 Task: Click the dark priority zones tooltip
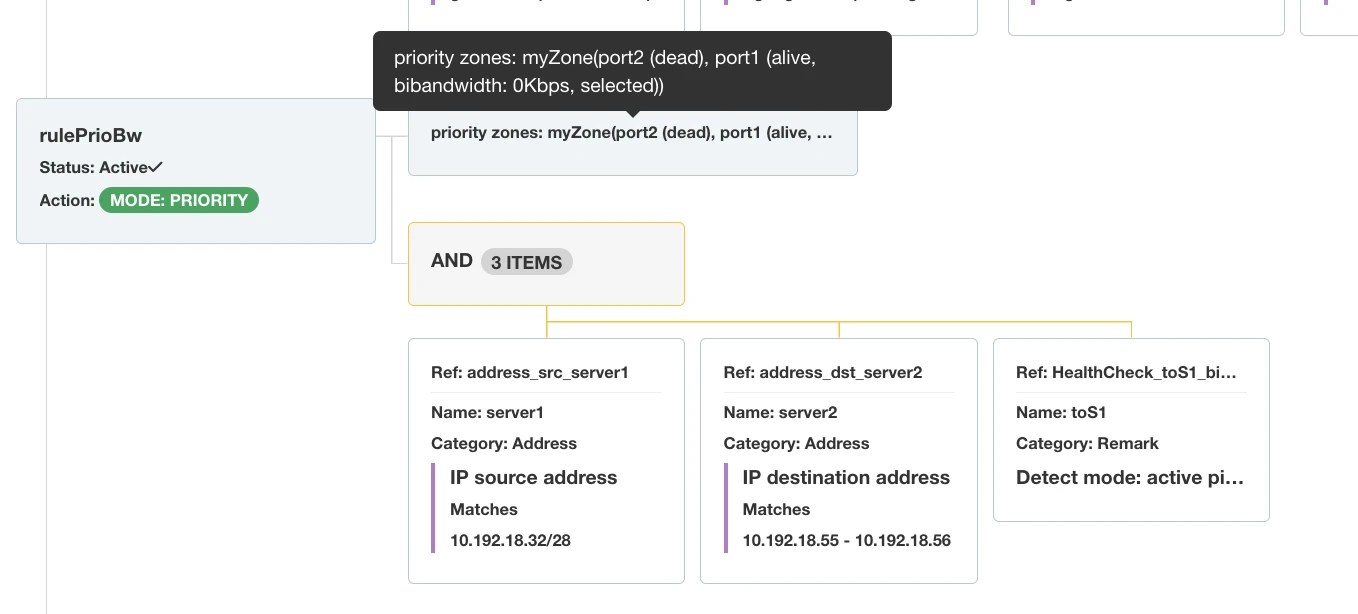click(x=631, y=72)
